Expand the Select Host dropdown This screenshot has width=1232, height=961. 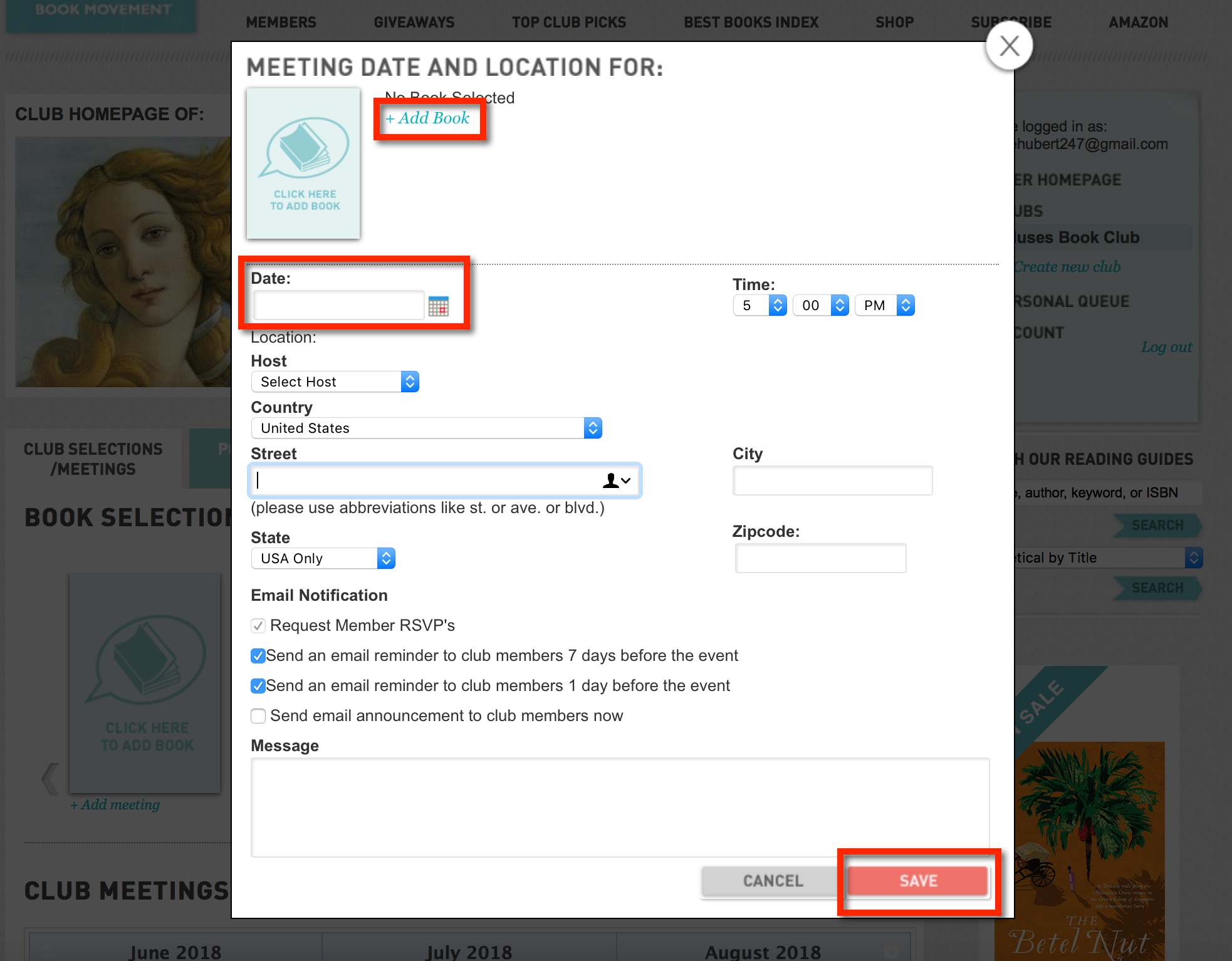coord(335,382)
